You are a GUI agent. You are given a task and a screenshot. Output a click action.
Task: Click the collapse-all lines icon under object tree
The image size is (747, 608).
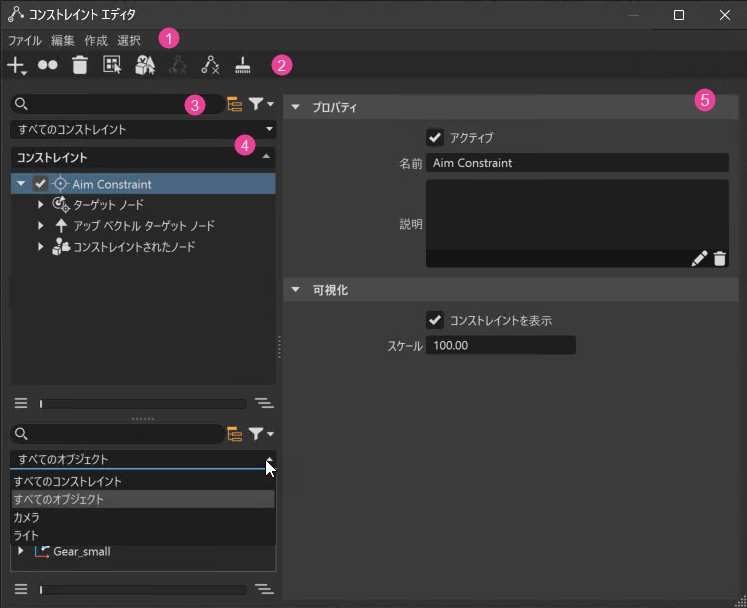20,589
